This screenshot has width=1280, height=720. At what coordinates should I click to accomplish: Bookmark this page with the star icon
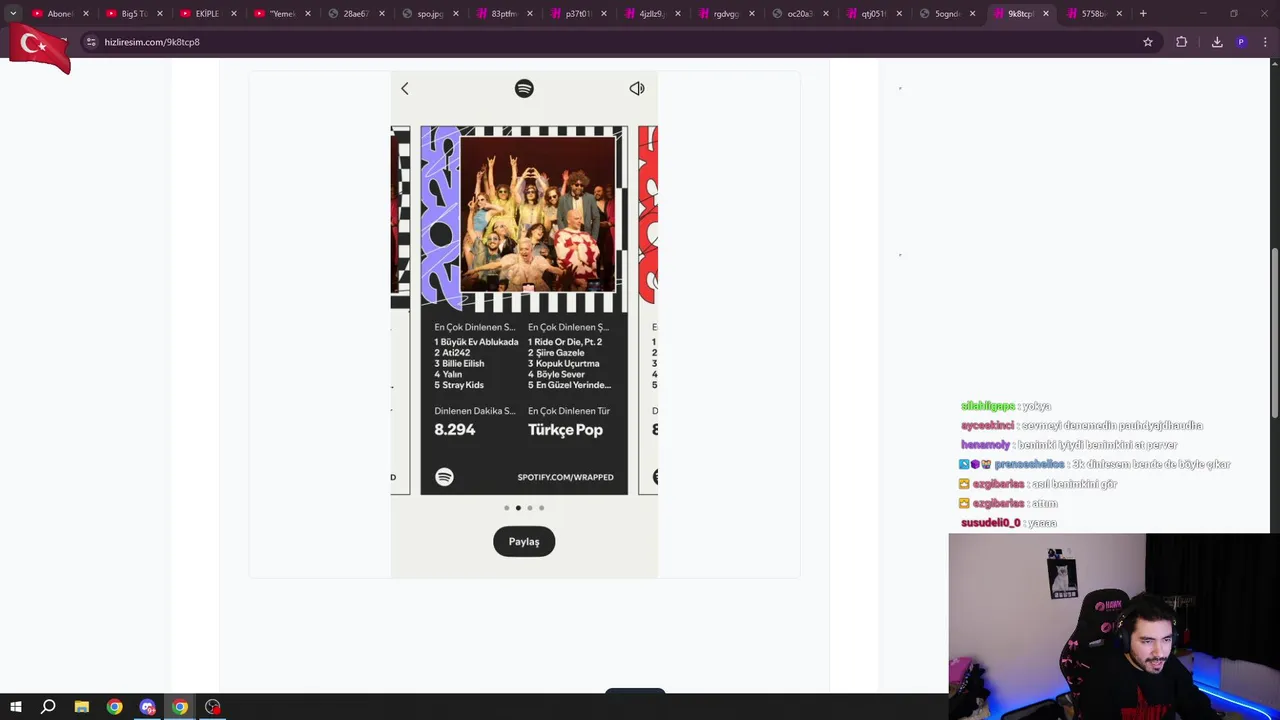point(1148,42)
